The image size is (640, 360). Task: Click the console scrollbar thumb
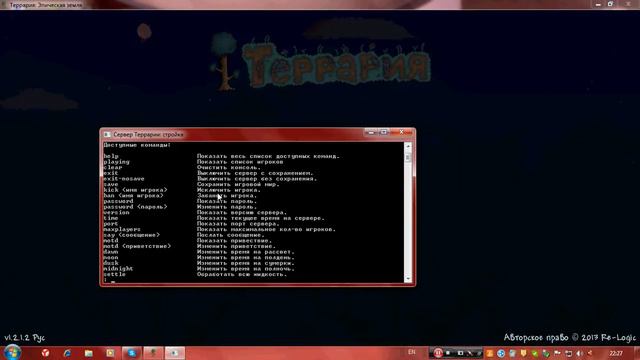pyautogui.click(x=408, y=158)
